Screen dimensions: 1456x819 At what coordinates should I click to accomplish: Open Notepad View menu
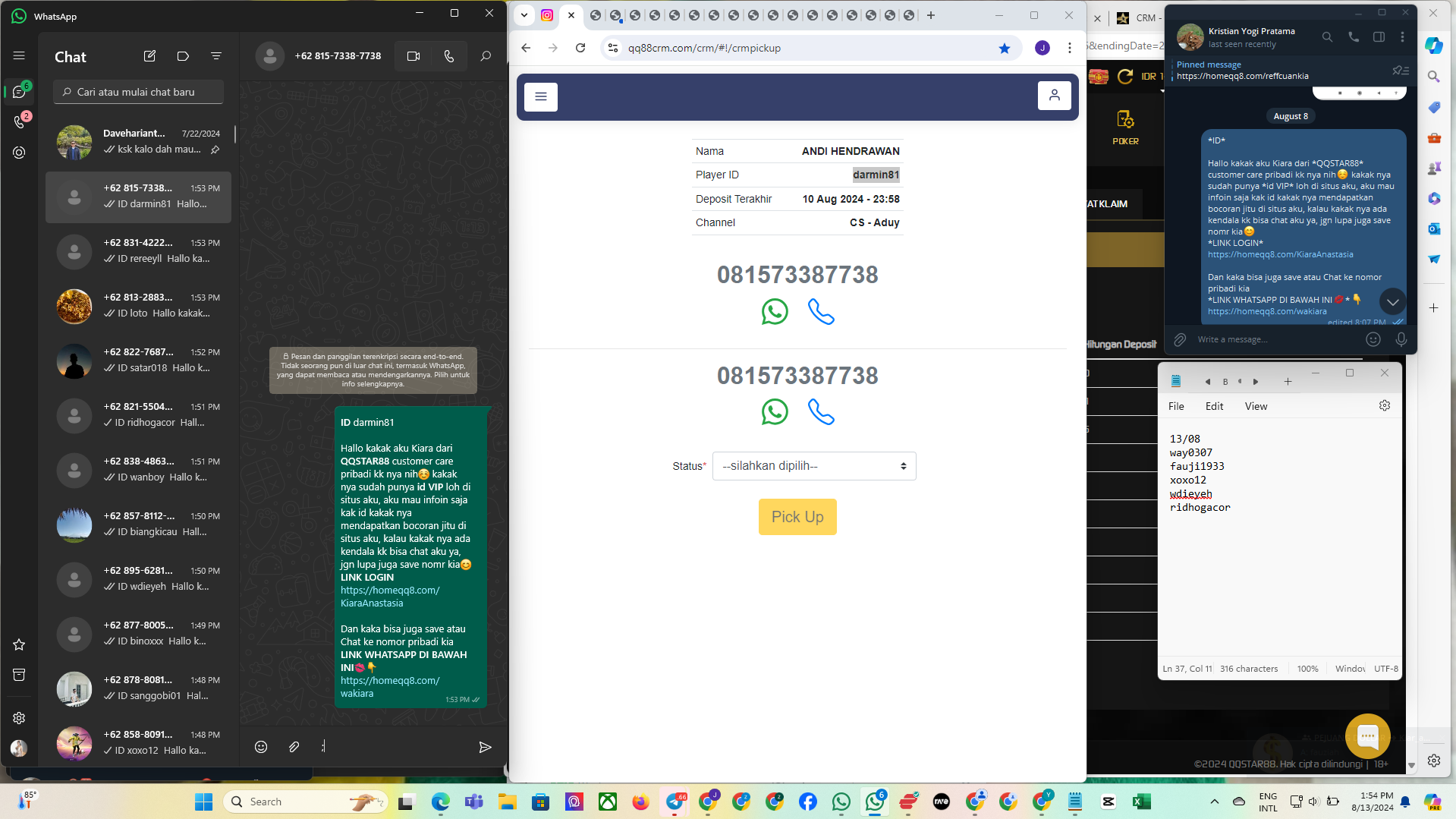(x=1256, y=406)
